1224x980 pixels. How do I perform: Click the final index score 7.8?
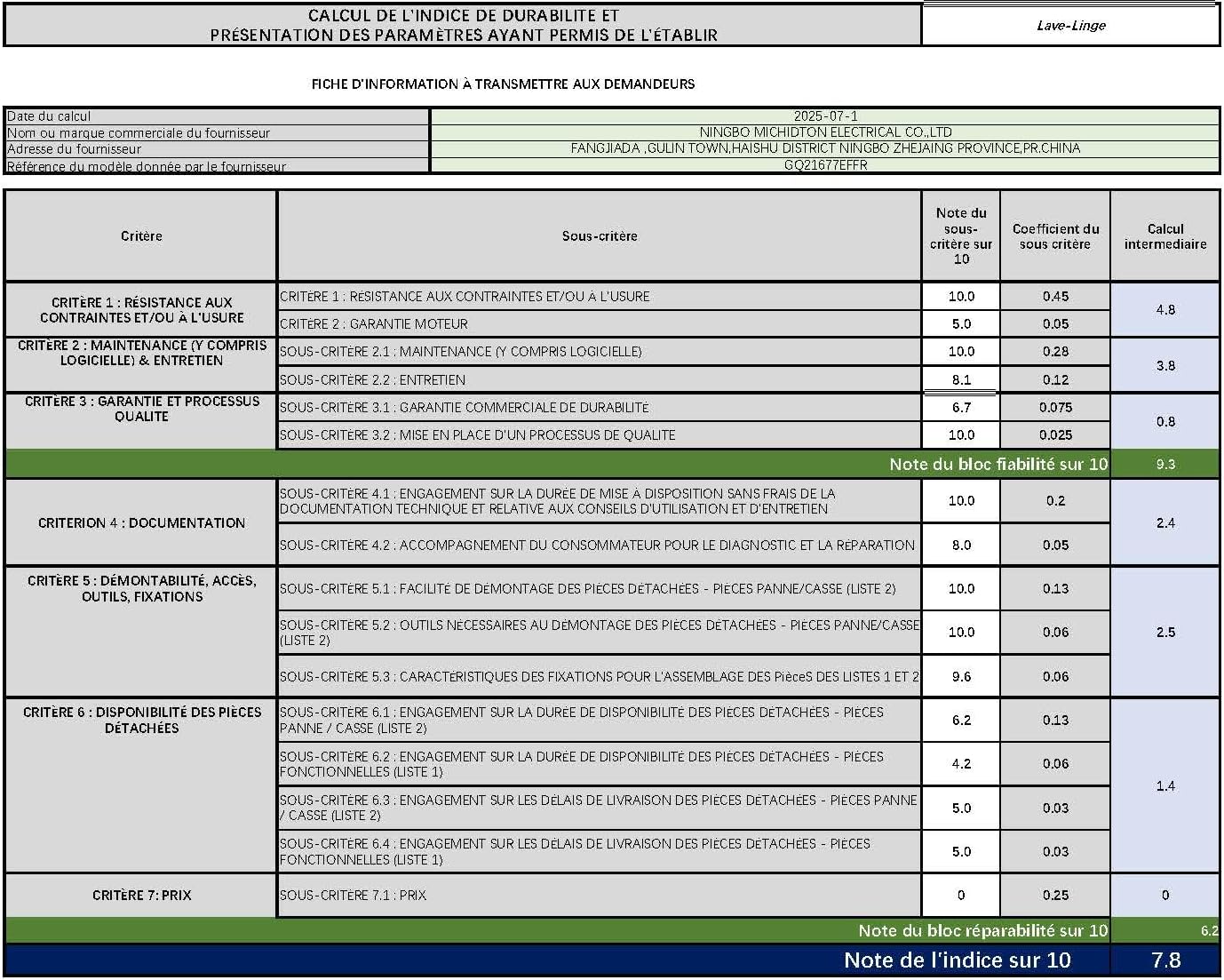click(1164, 960)
